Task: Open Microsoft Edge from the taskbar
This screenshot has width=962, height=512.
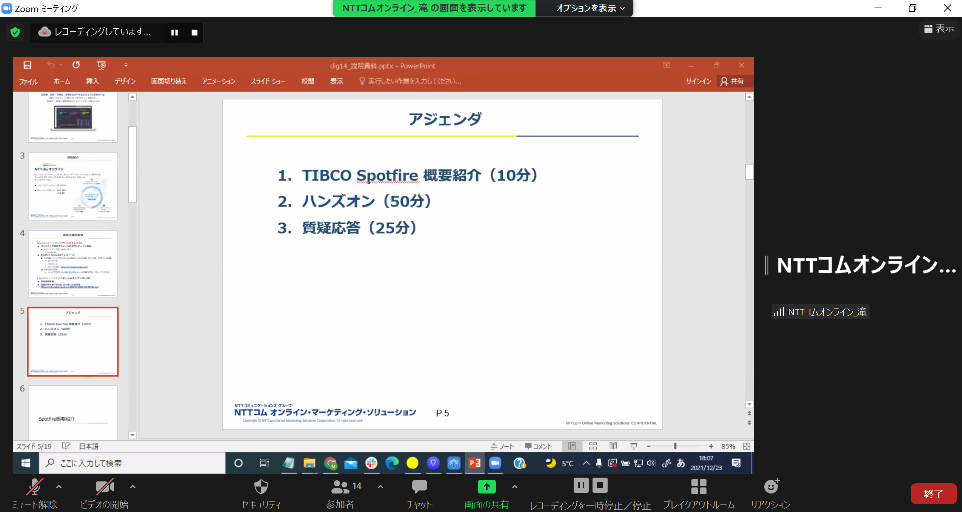Action: pyautogui.click(x=392, y=463)
